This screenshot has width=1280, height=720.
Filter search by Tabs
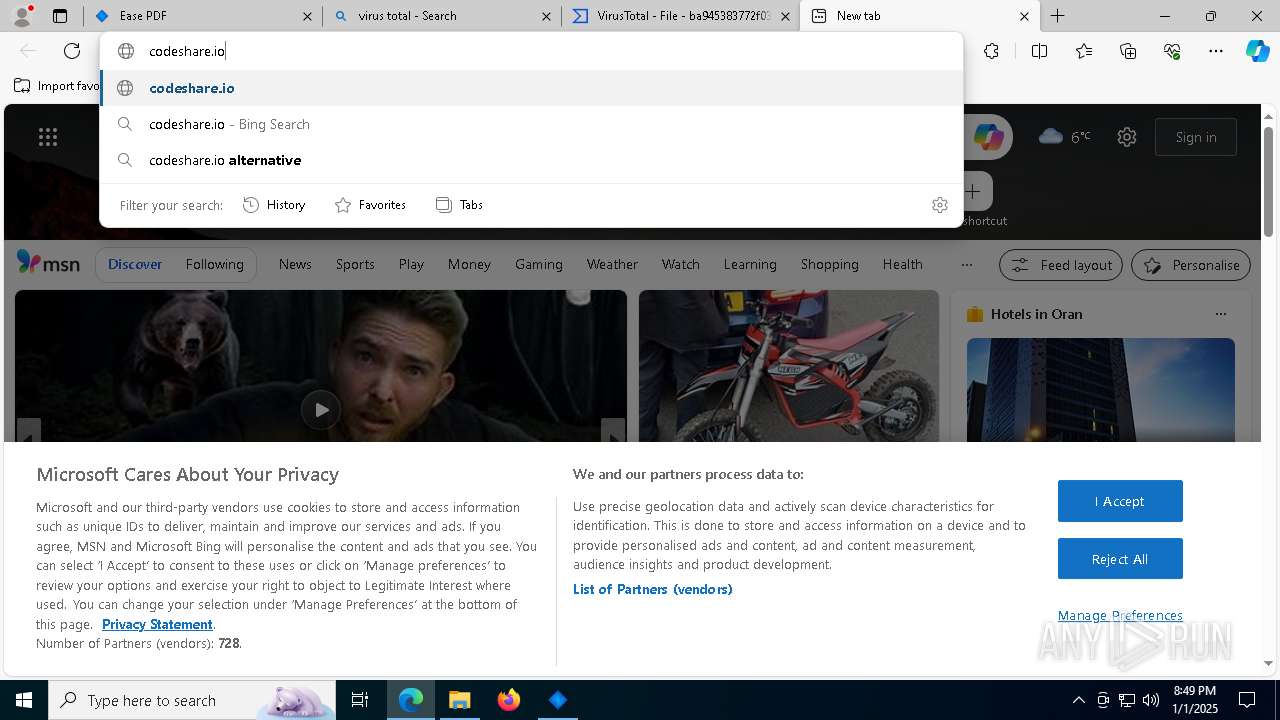[x=460, y=205]
